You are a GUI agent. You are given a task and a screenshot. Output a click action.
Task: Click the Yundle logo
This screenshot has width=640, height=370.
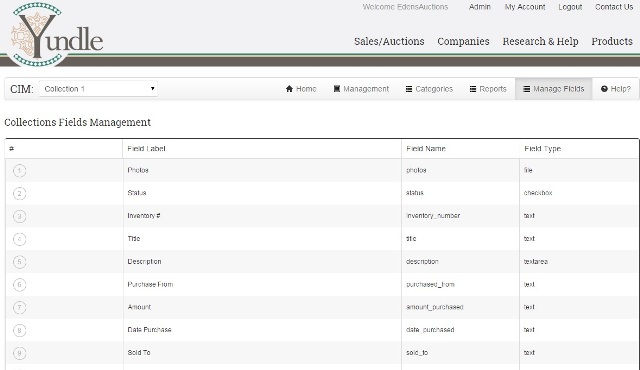56,35
